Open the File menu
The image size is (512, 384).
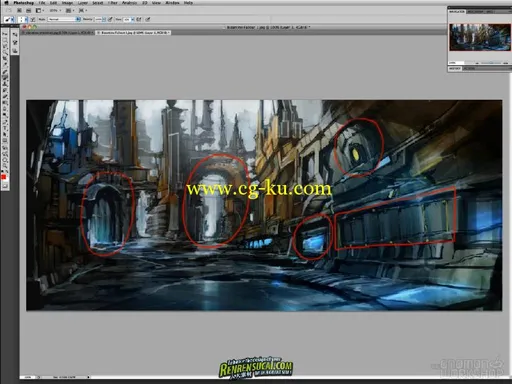point(42,3)
